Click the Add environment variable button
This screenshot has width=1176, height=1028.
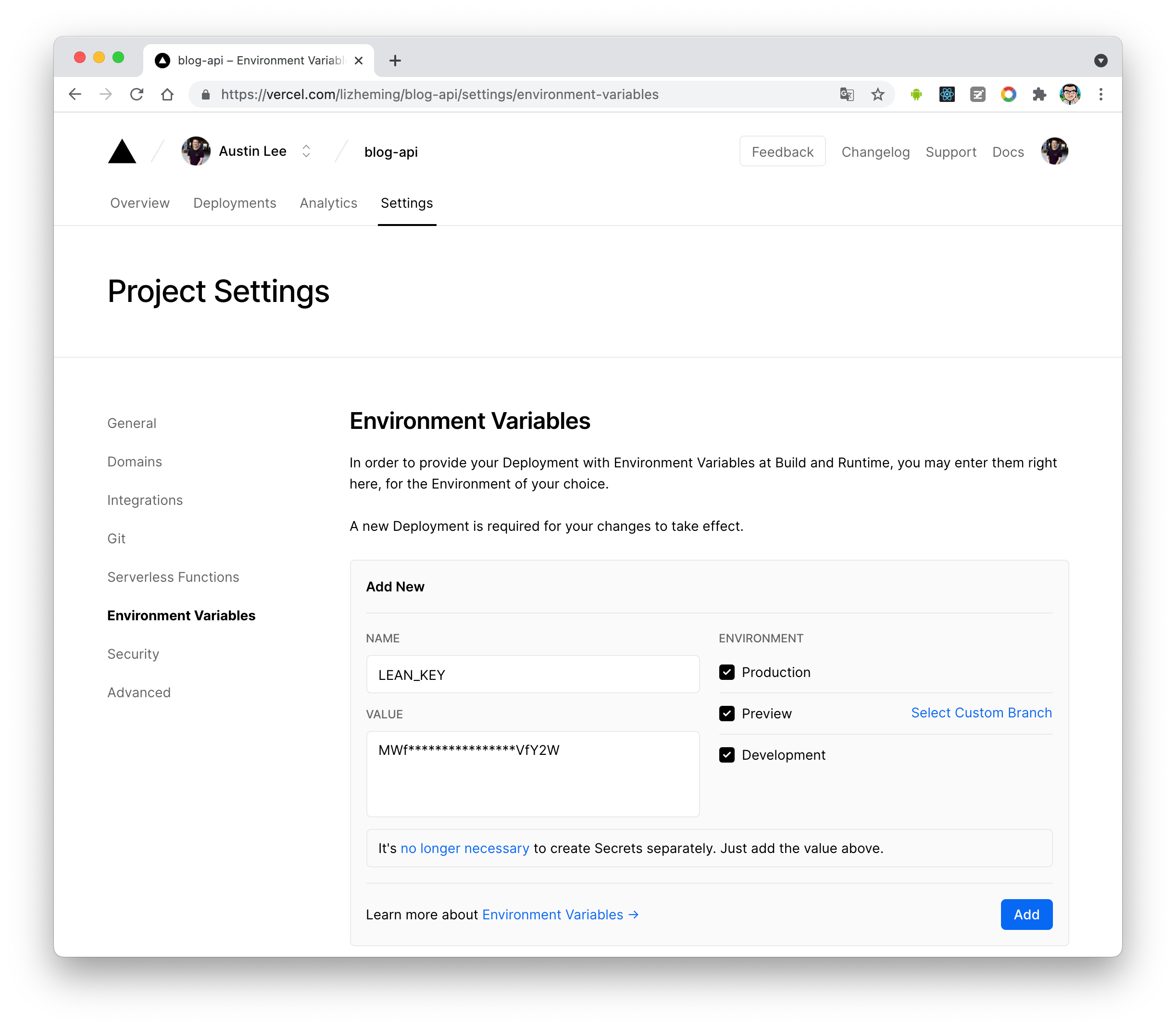(x=1027, y=914)
